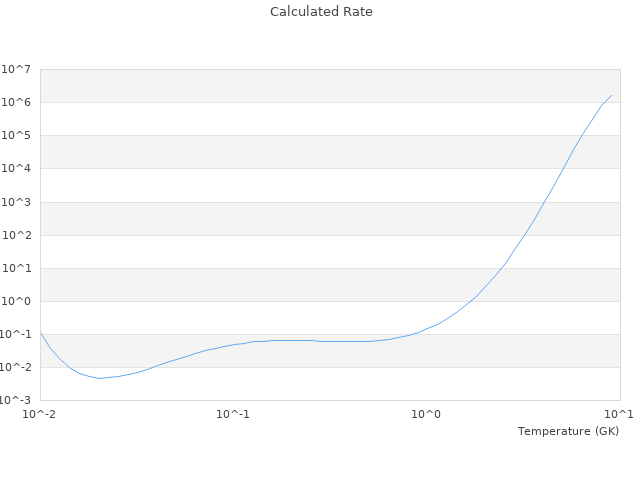Select the 10^7 y-axis tick label

(x=17, y=69)
